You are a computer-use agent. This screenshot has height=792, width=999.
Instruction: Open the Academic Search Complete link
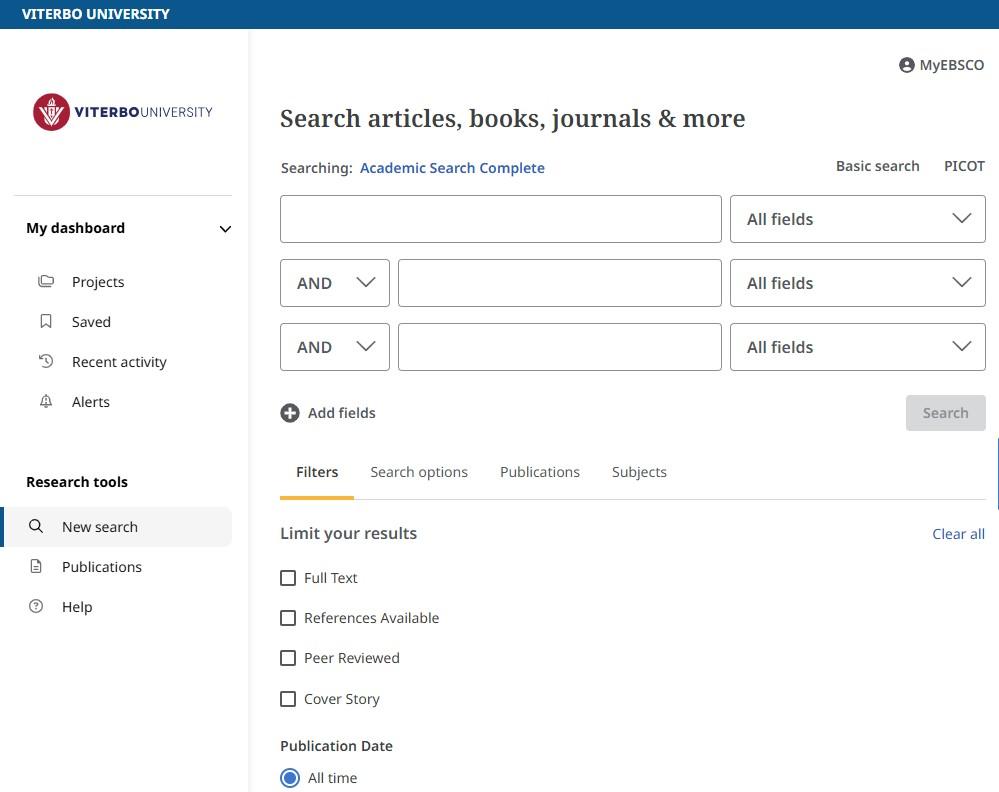pyautogui.click(x=452, y=167)
